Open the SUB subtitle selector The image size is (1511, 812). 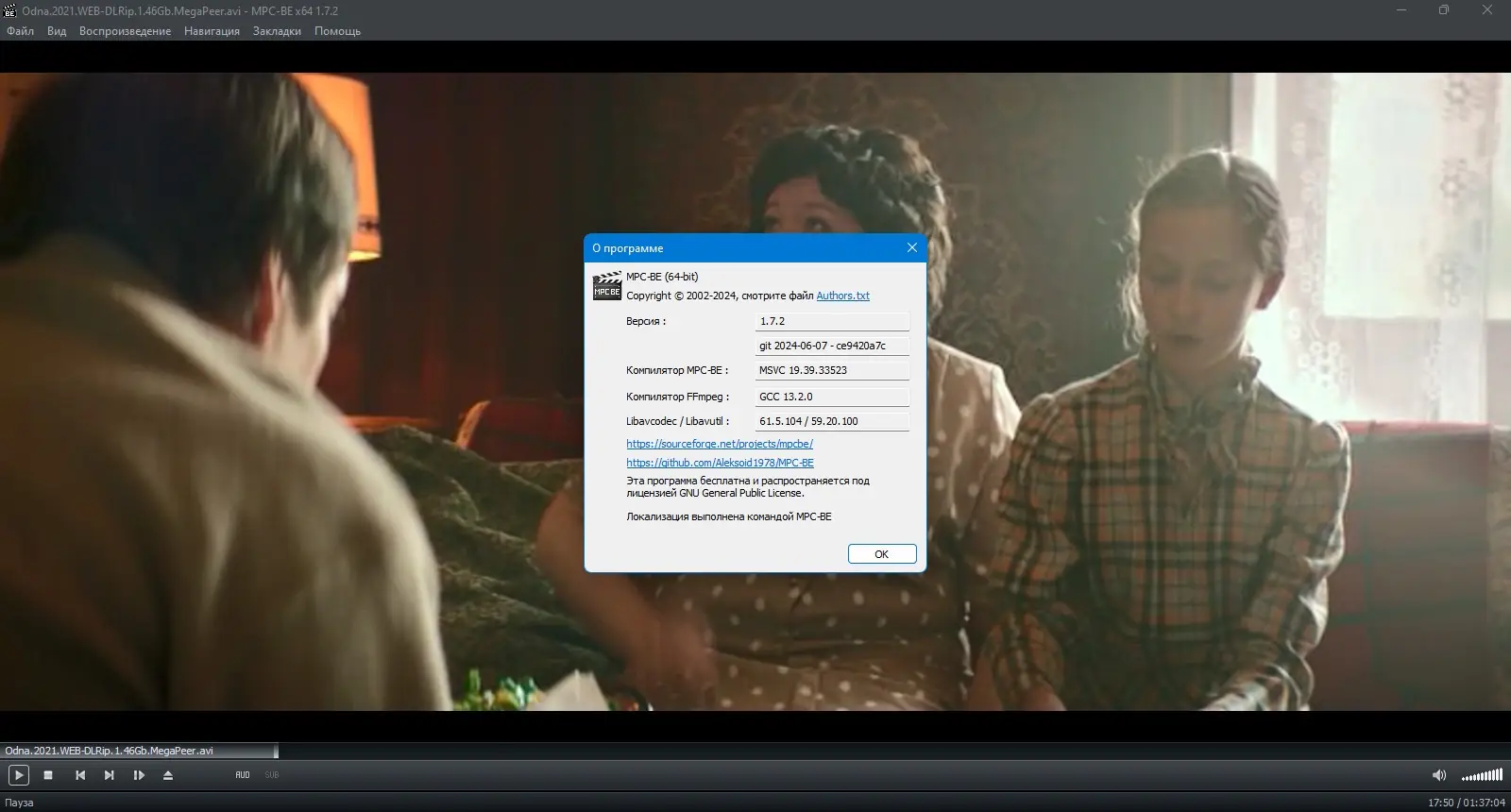click(x=272, y=775)
